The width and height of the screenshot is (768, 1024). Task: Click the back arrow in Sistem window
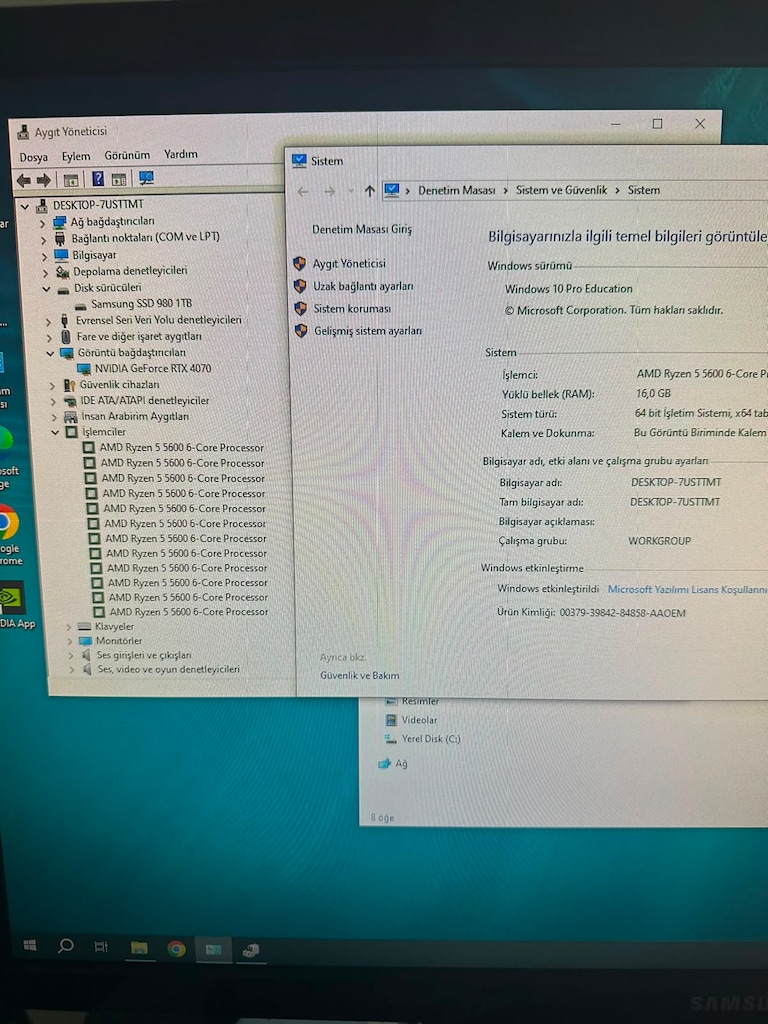pos(303,191)
